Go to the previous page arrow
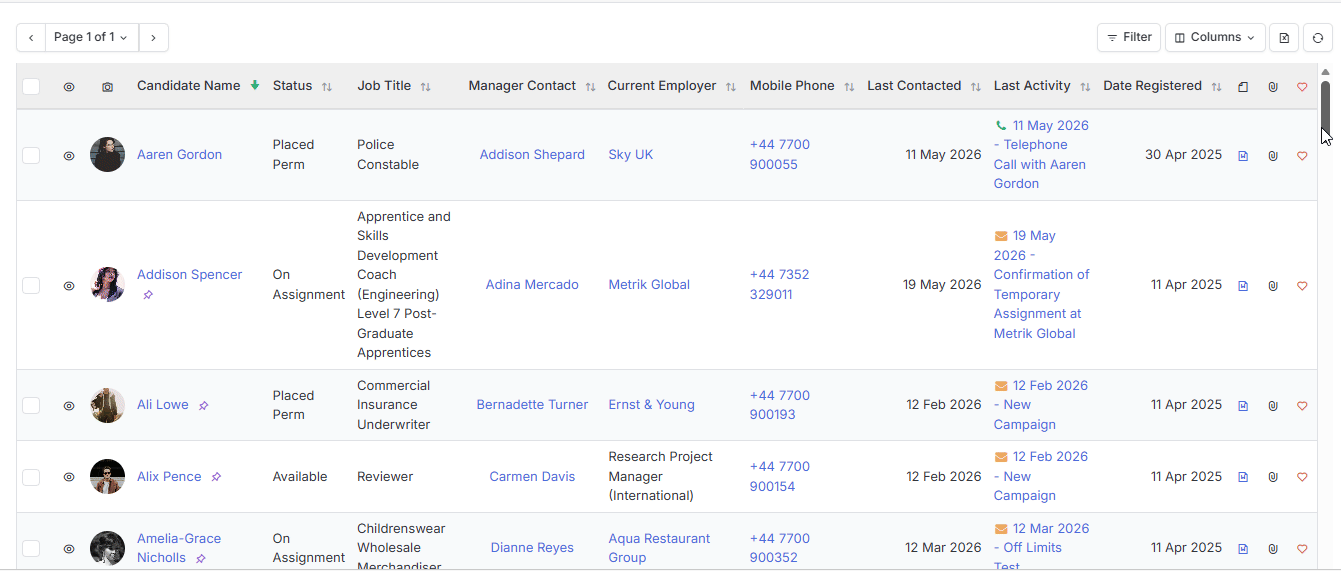The height and width of the screenshot is (572, 1341). point(31,38)
